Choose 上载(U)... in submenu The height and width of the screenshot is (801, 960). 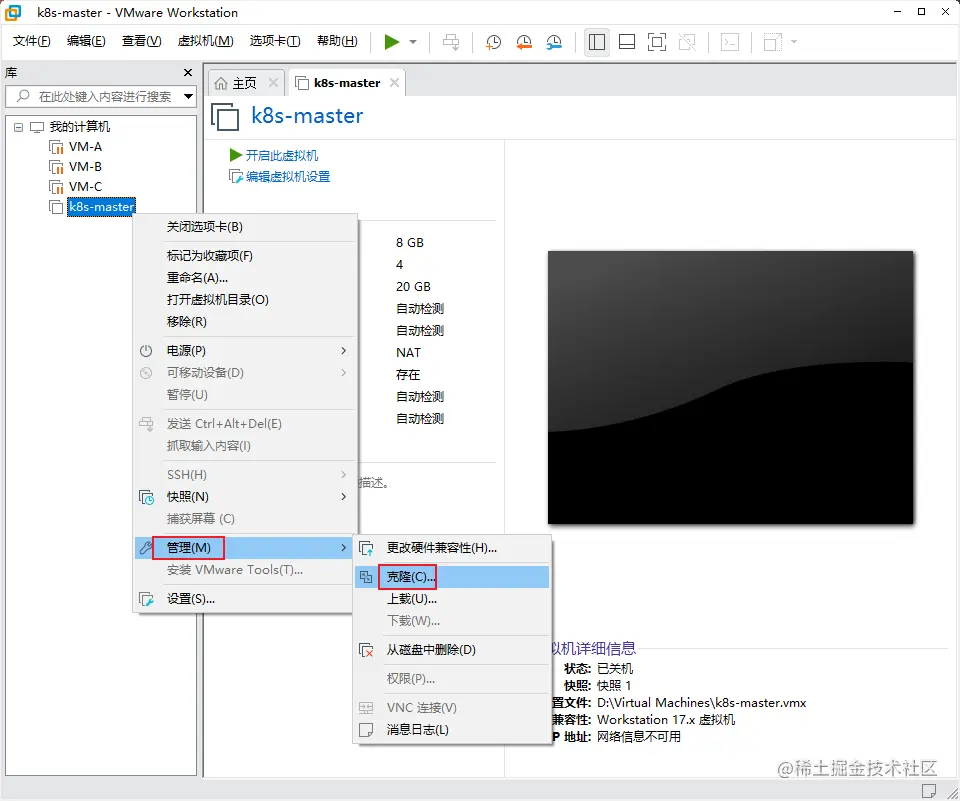click(x=452, y=599)
